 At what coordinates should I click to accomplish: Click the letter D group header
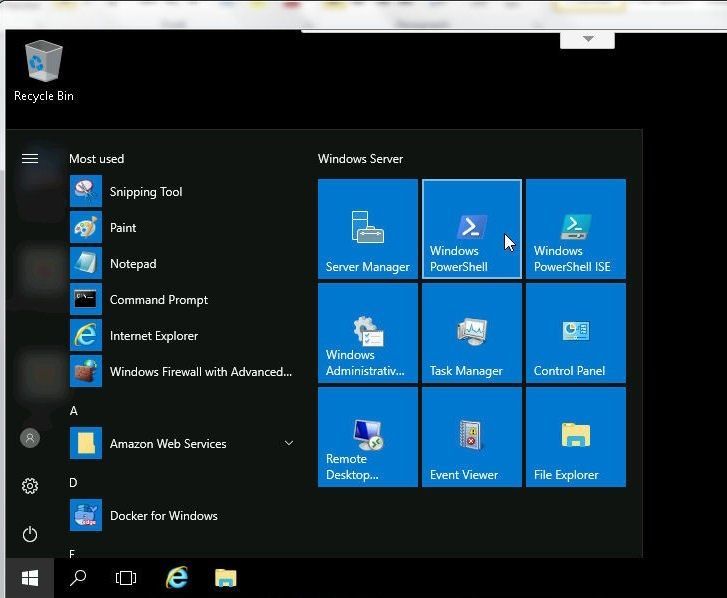[x=73, y=483]
